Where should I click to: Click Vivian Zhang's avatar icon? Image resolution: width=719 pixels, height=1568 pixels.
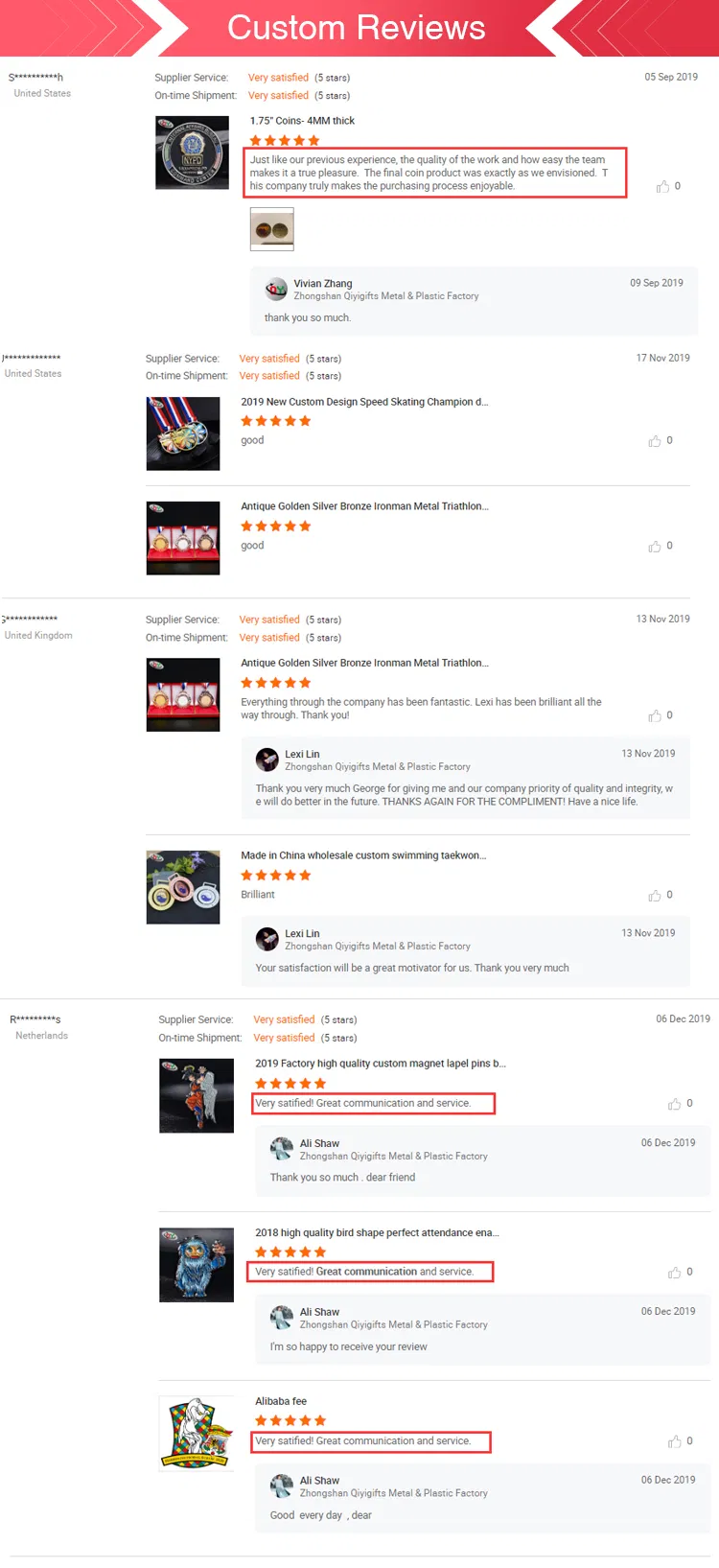(x=276, y=289)
